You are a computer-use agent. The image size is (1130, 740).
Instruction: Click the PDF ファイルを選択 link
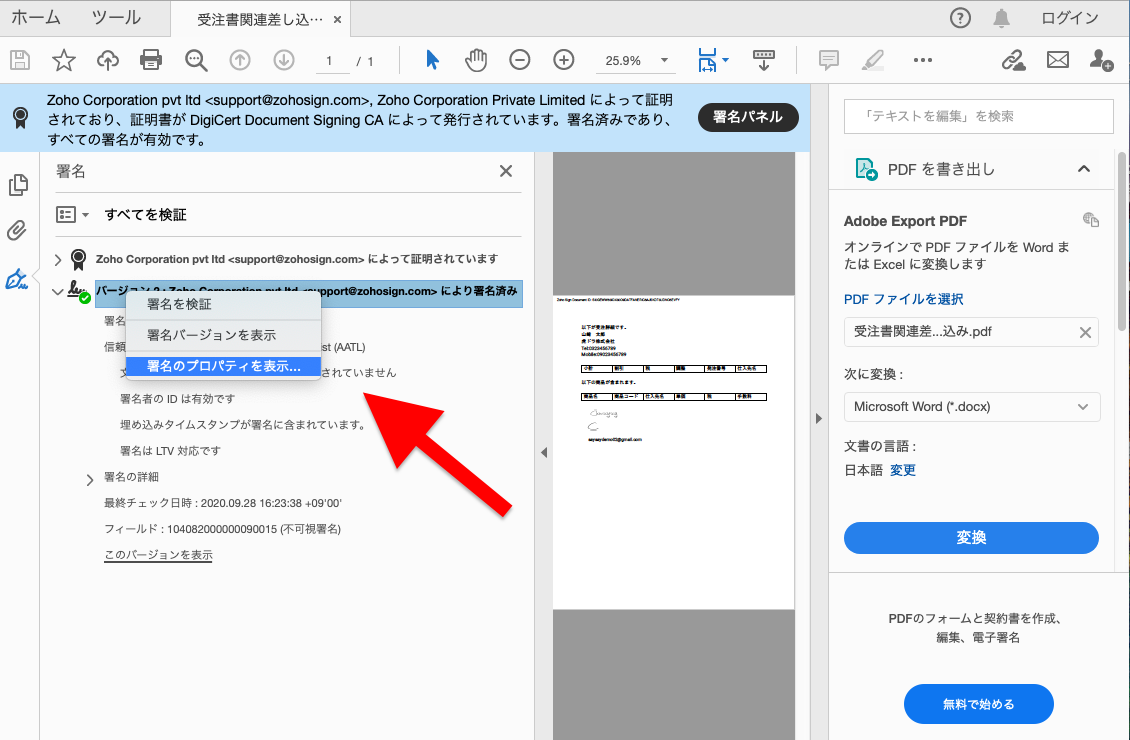click(903, 298)
